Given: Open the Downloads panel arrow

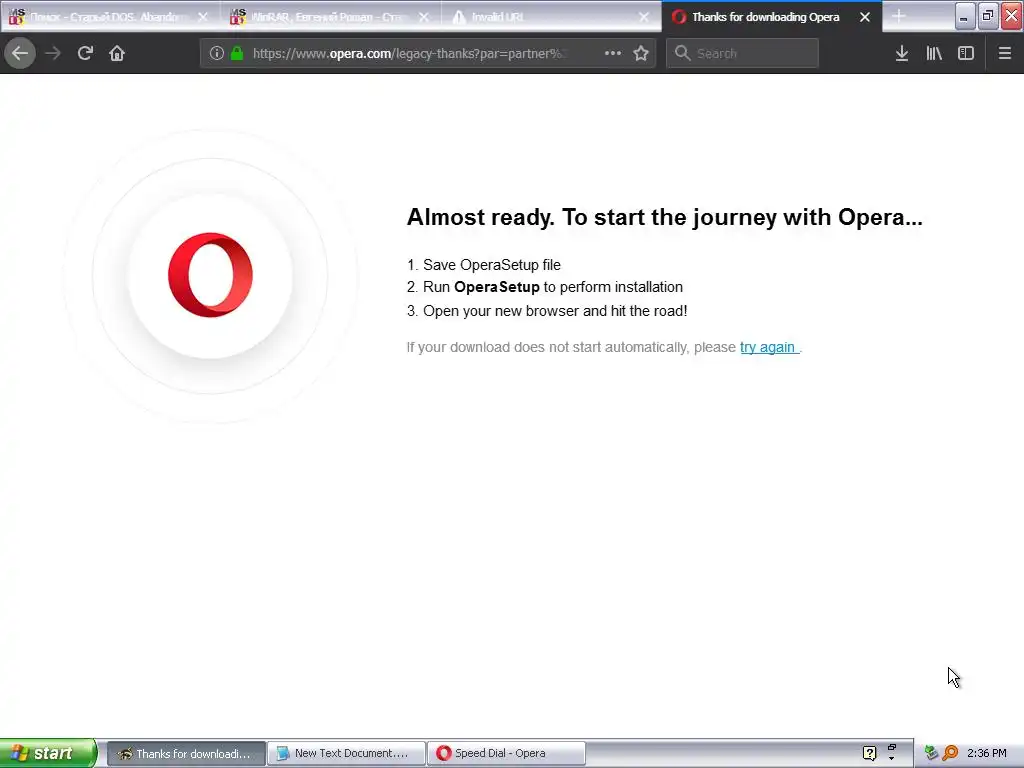Looking at the screenshot, I should tap(902, 53).
